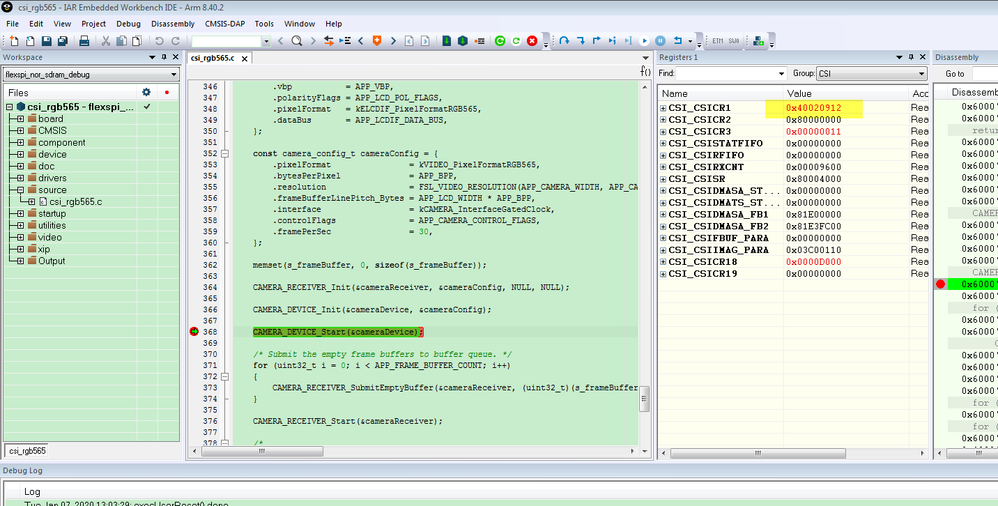Image resolution: width=998 pixels, height=506 pixels.
Task: Go (run) play icon
Action: coord(644,41)
